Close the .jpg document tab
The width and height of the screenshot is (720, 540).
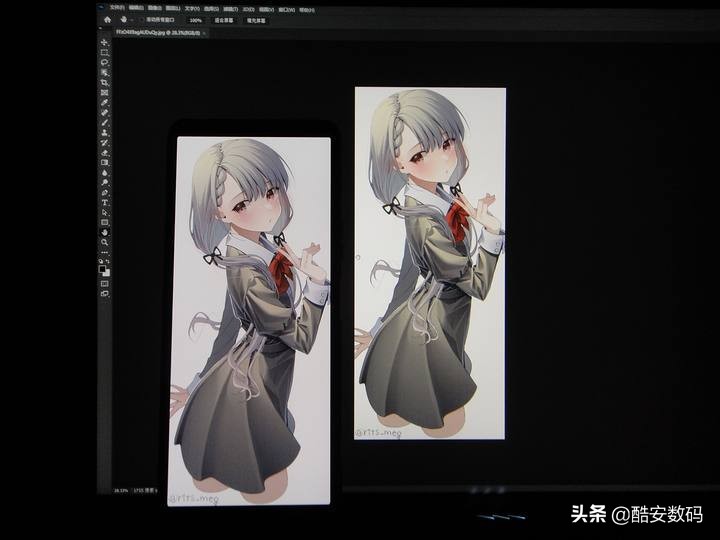pos(204,34)
